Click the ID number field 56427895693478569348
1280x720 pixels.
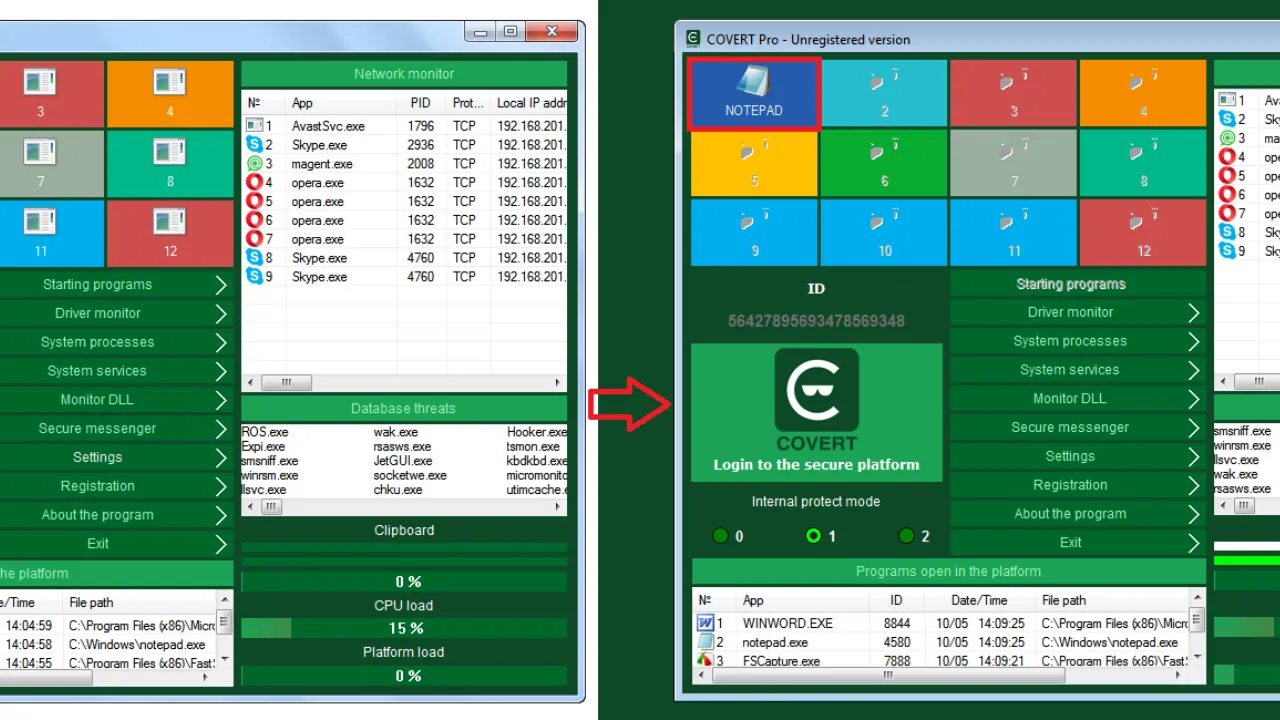coord(816,321)
